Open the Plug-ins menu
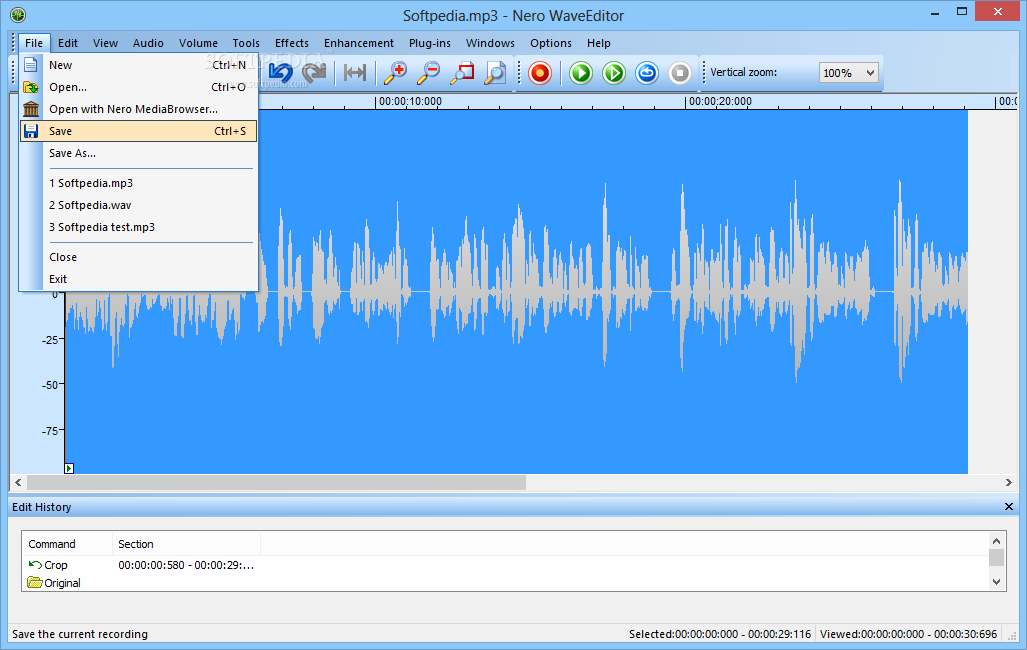The image size is (1027, 650). (x=430, y=43)
